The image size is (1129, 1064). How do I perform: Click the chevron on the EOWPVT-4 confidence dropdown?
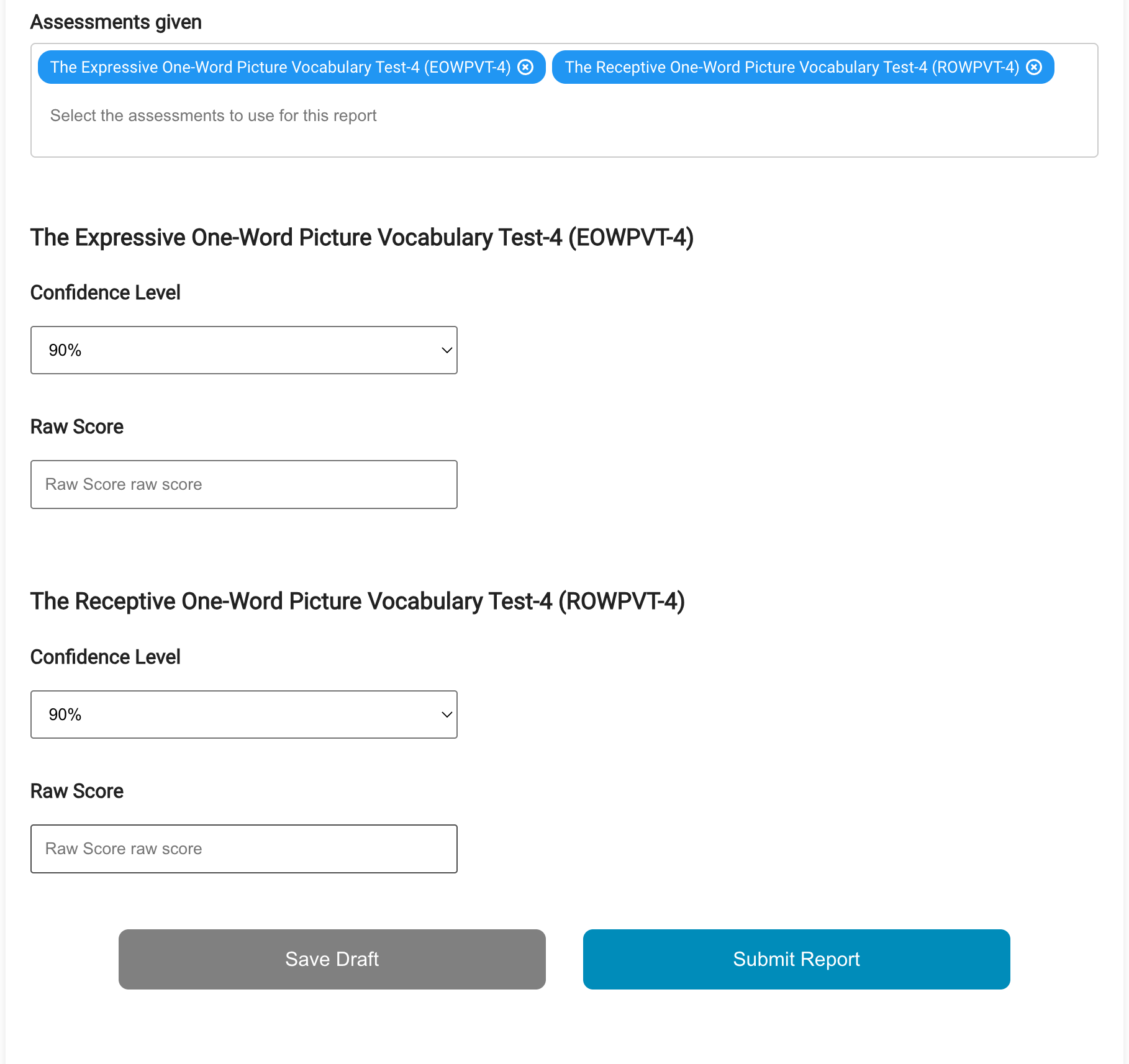[447, 349]
